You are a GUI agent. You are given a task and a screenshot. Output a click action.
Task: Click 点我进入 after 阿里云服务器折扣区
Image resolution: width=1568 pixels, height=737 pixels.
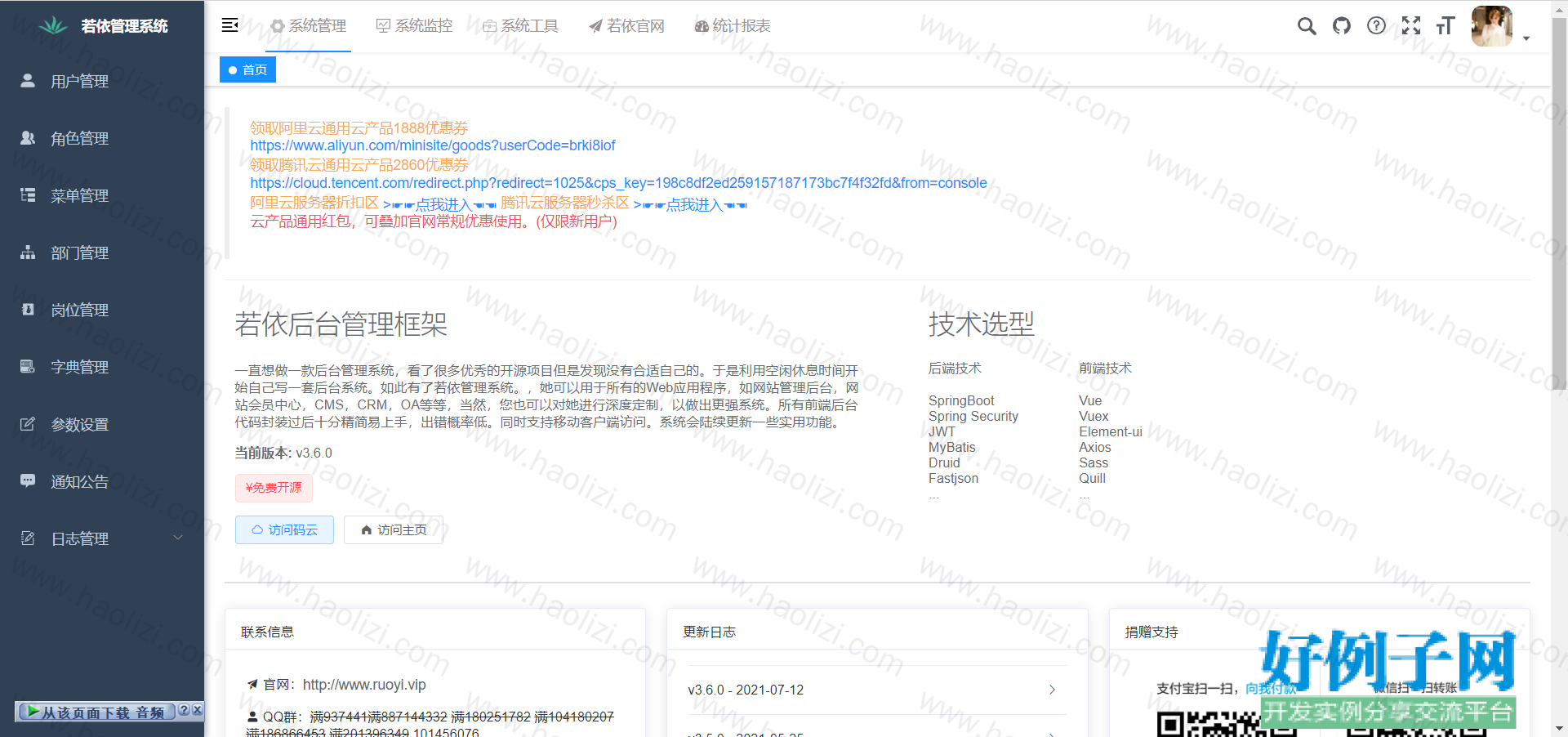point(440,203)
